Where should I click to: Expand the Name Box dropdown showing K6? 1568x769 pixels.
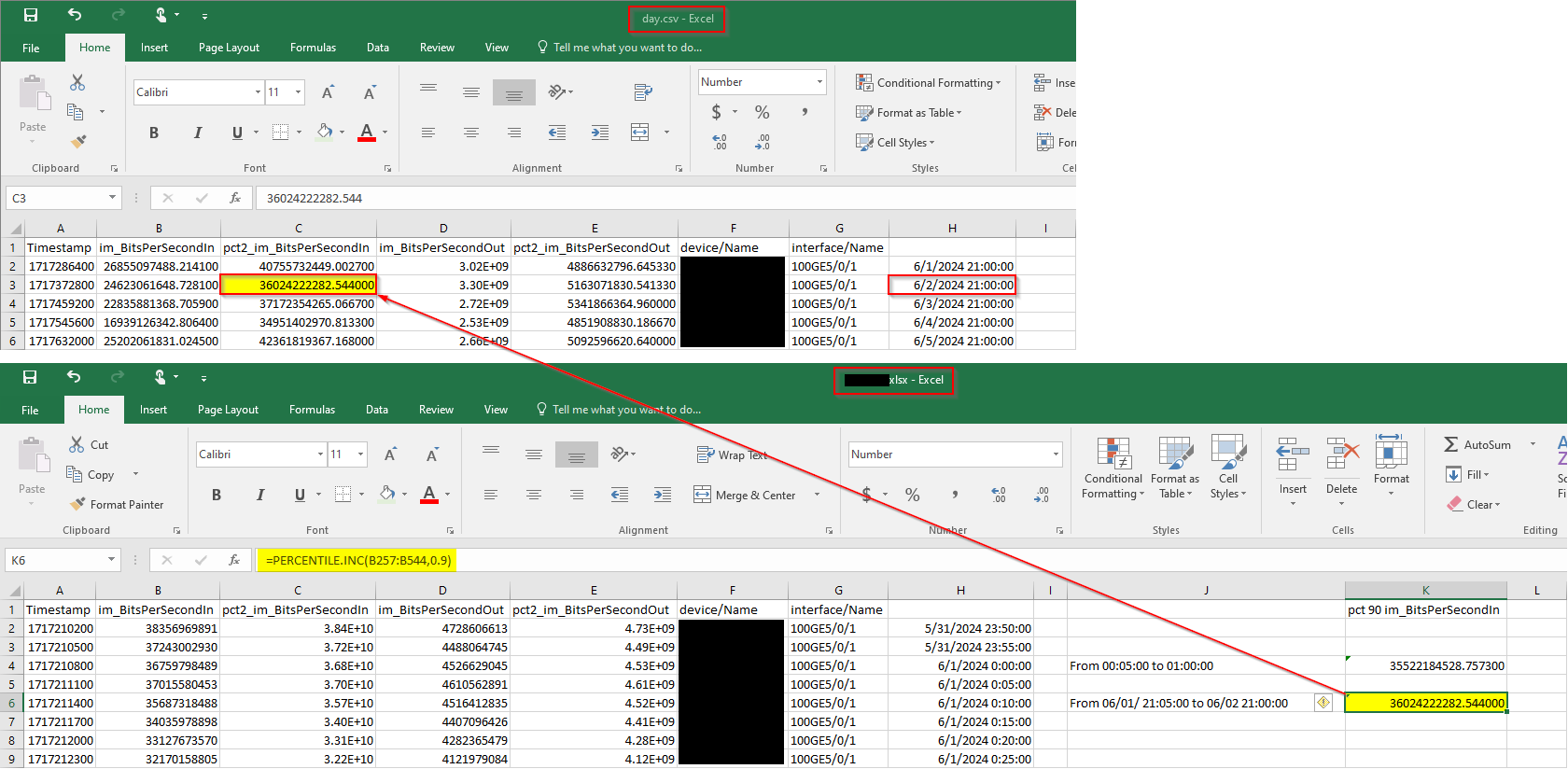(x=112, y=560)
